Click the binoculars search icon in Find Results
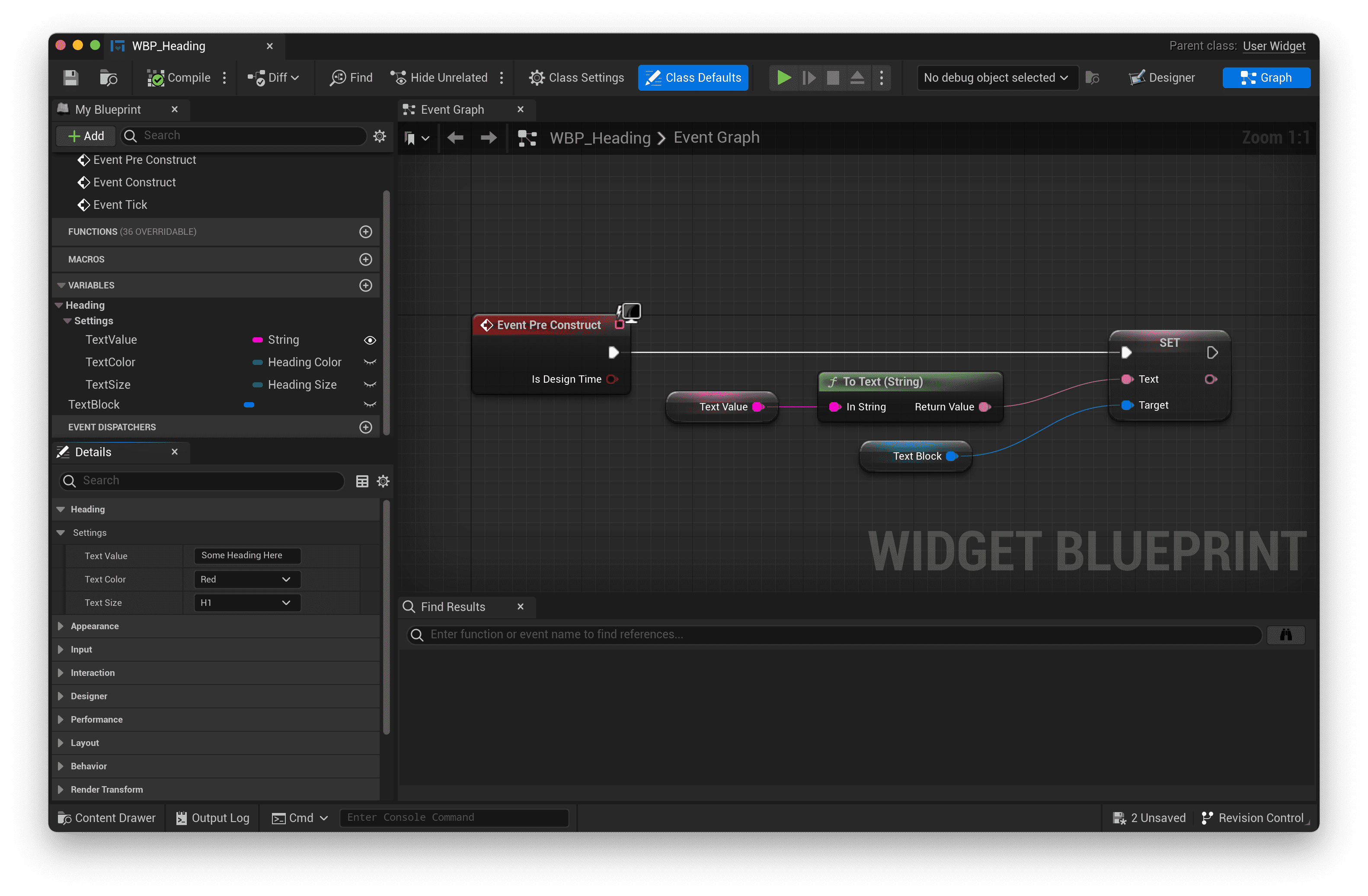 pos(1285,634)
